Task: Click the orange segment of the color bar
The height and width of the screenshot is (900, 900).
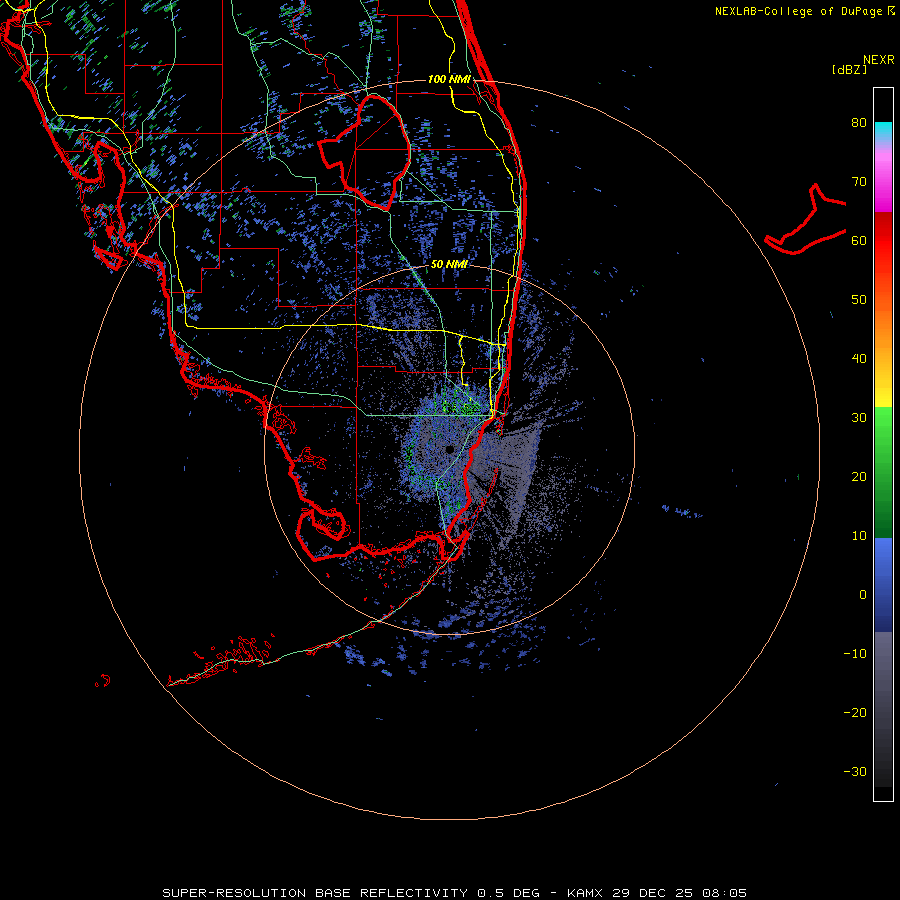Action: coord(883,327)
